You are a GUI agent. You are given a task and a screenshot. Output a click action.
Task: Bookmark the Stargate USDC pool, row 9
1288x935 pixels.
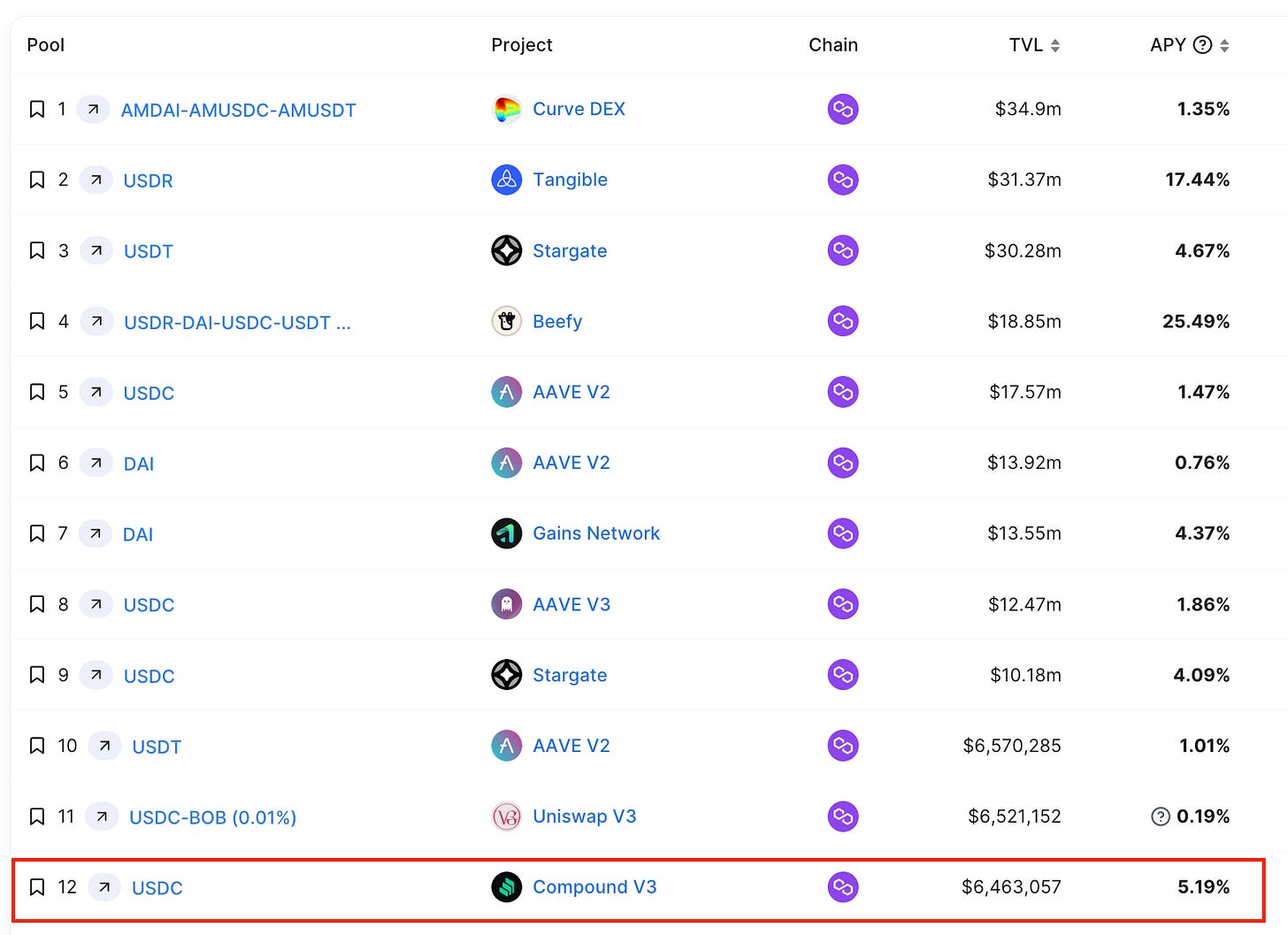tap(37, 675)
